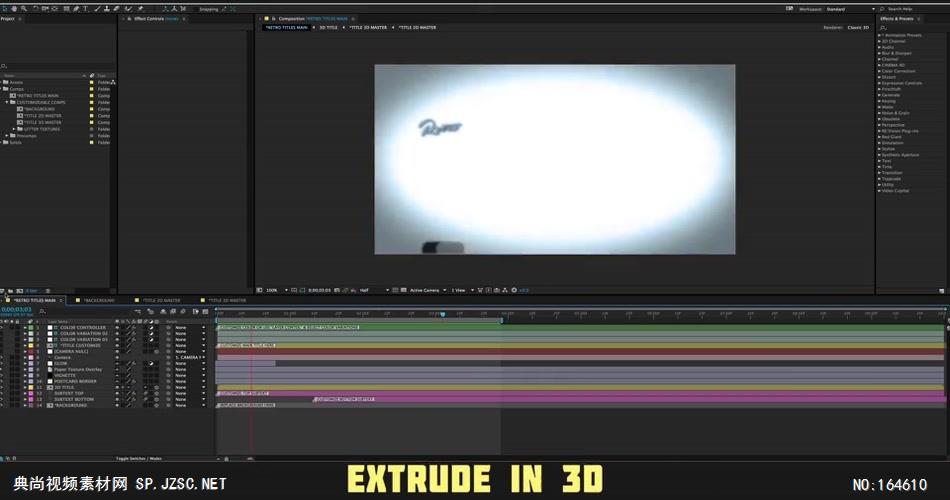Switch to the *BACKGROUND timeline tab

98,300
